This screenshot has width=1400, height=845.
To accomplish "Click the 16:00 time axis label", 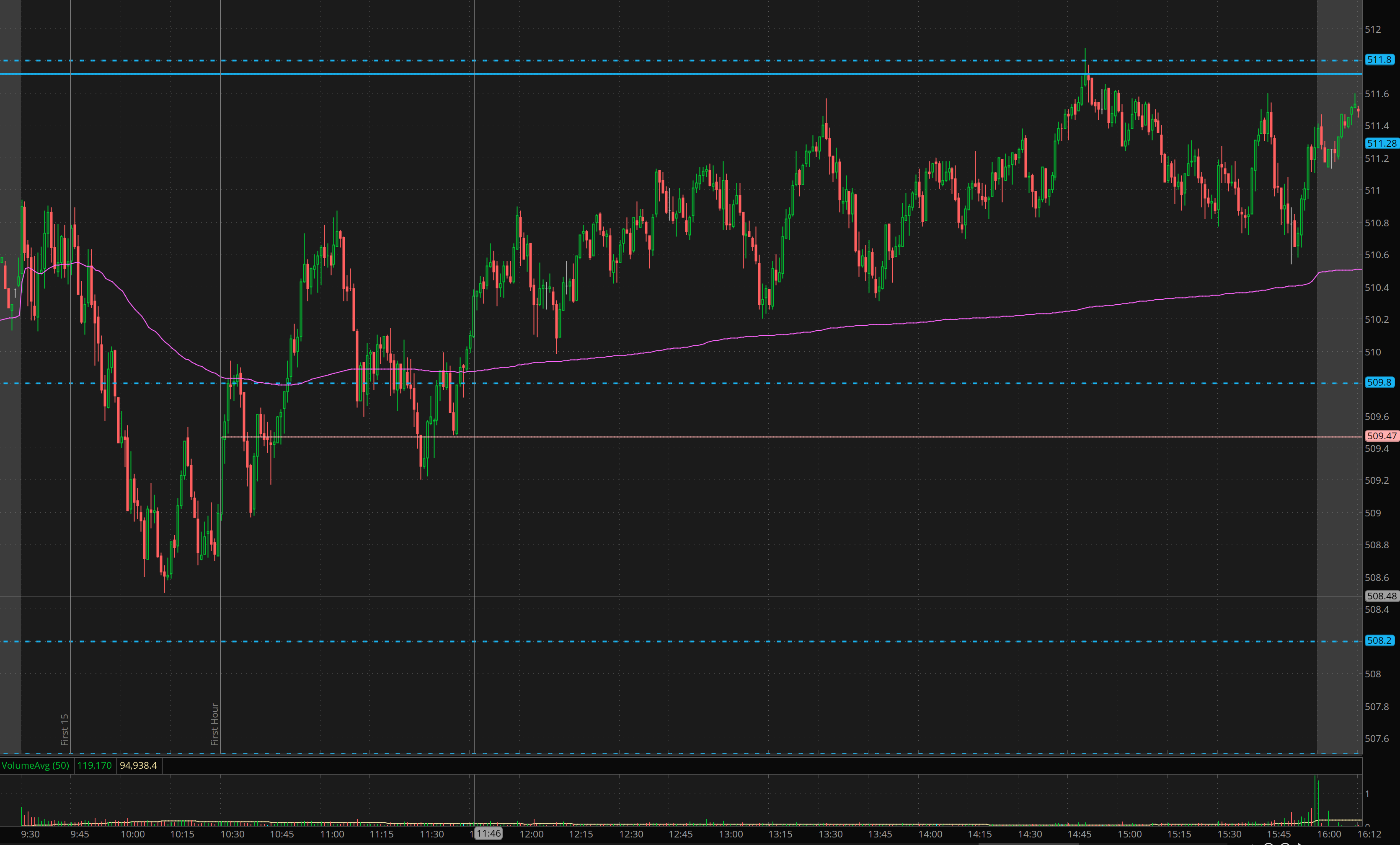I will click(1329, 834).
